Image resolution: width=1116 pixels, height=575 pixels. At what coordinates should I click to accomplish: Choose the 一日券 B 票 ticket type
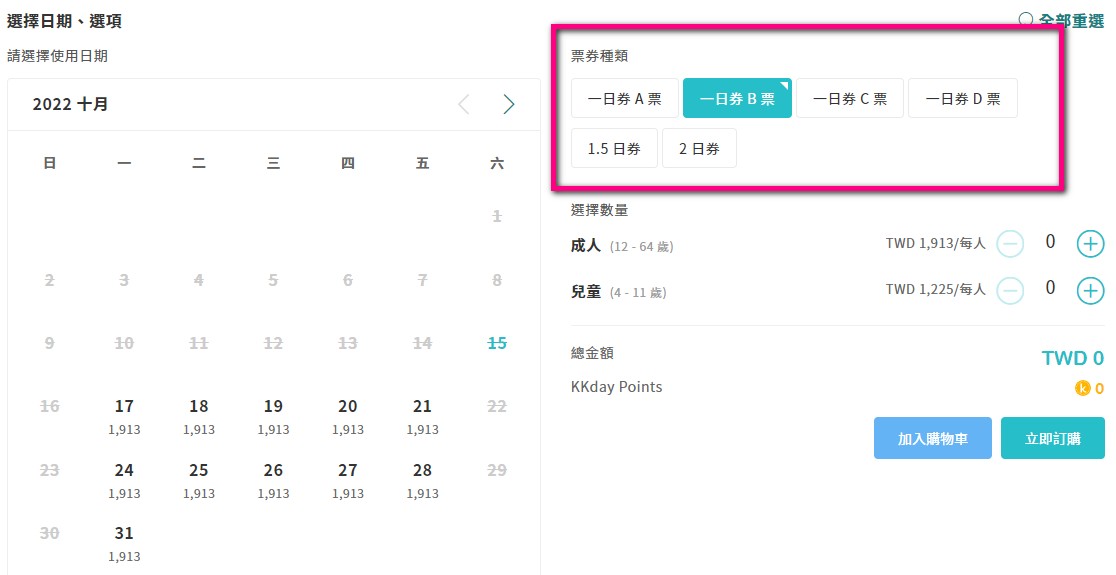(737, 98)
